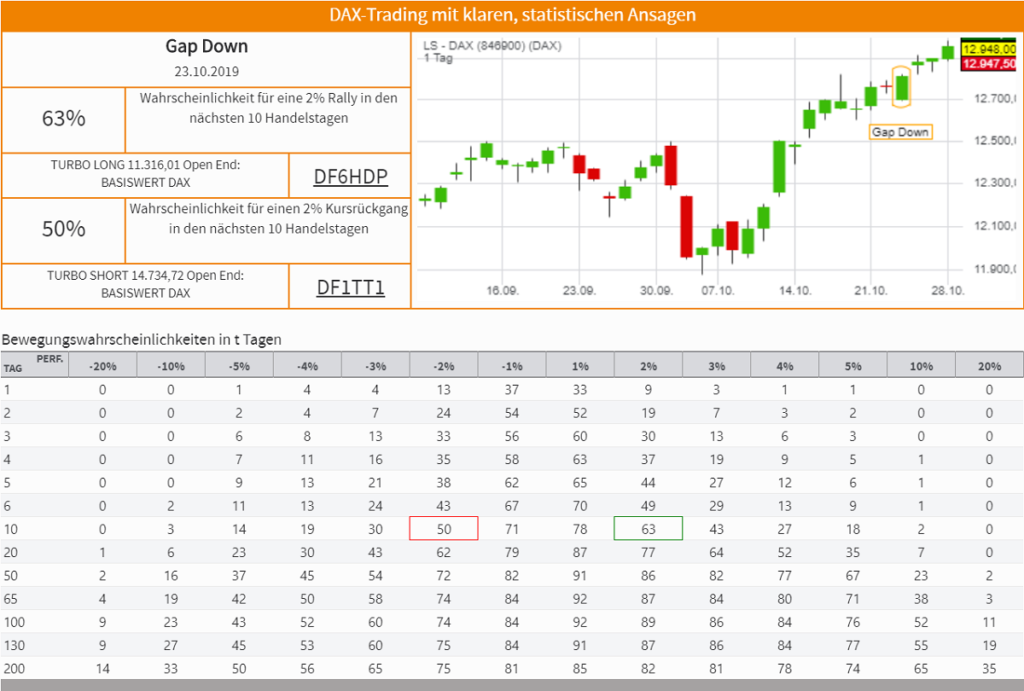The height and width of the screenshot is (691, 1024).
Task: Click the TAG PERF. corner header cell
Action: tap(35, 364)
